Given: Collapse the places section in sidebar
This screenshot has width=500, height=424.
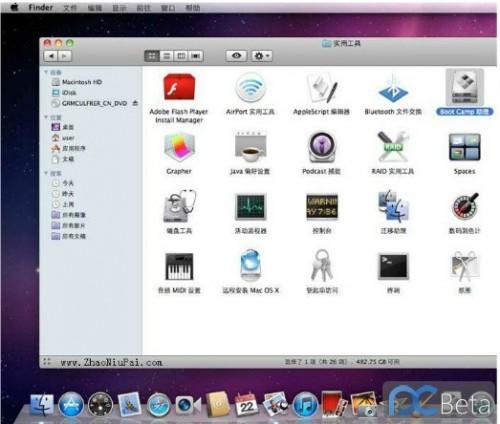Looking at the screenshot, I should click(x=46, y=117).
